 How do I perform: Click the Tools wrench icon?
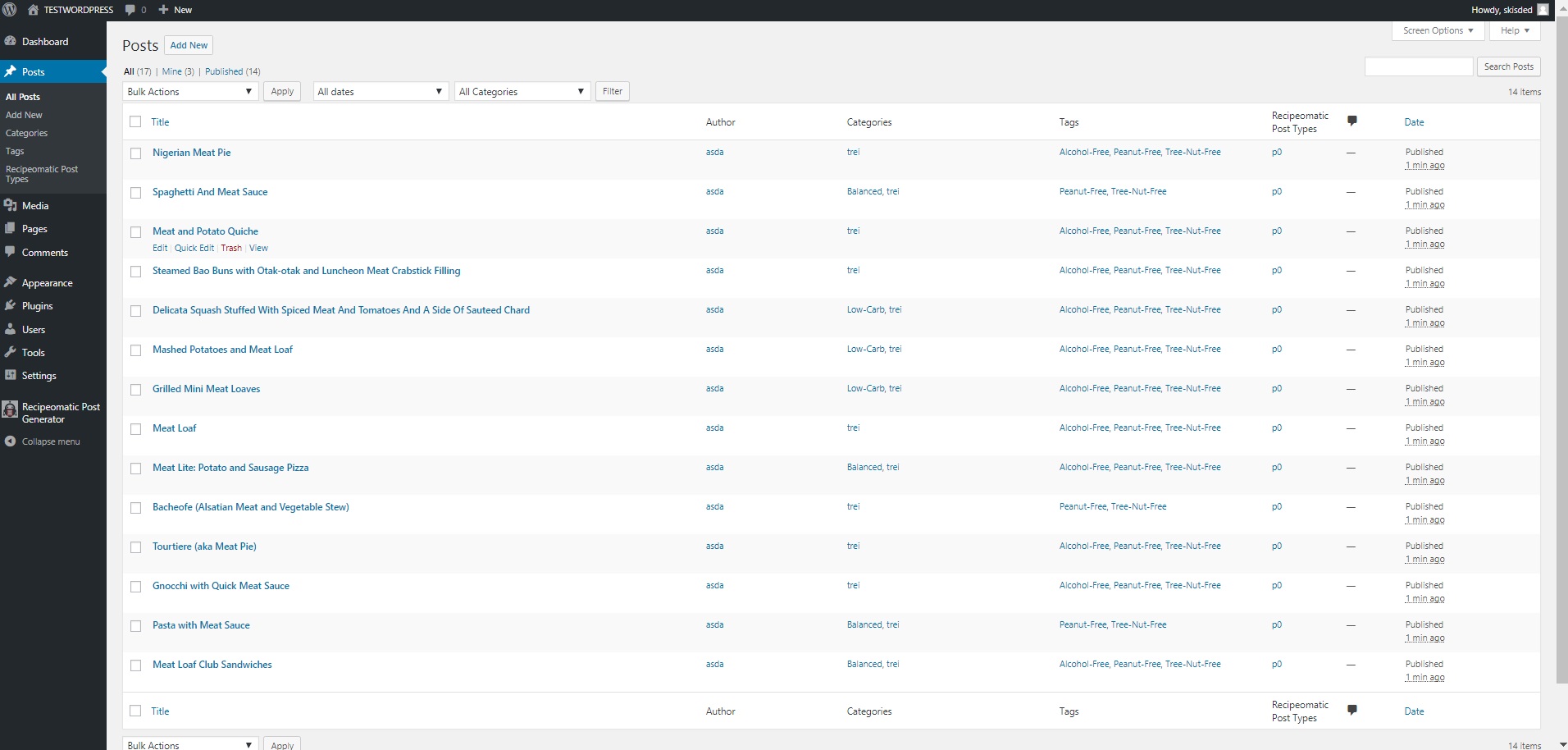10,352
